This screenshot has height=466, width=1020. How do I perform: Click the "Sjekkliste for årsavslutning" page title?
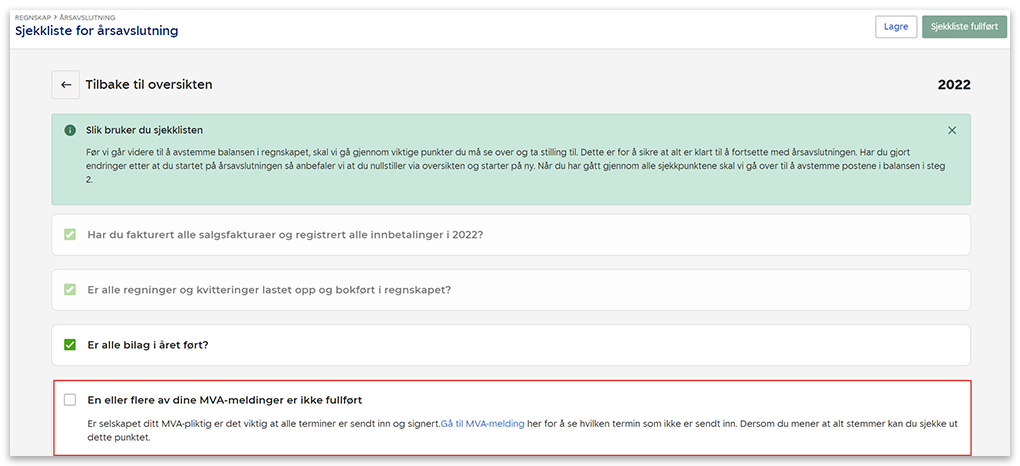click(x=96, y=31)
